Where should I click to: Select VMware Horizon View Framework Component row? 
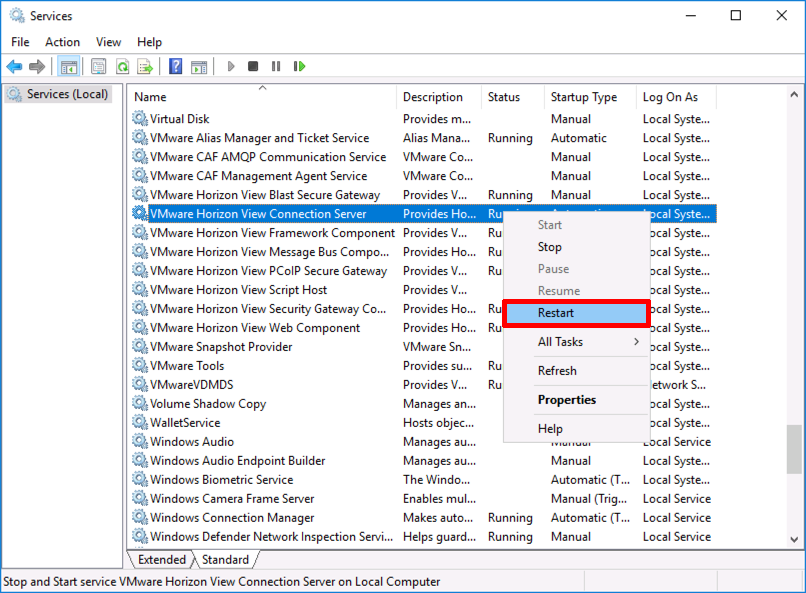(422, 233)
